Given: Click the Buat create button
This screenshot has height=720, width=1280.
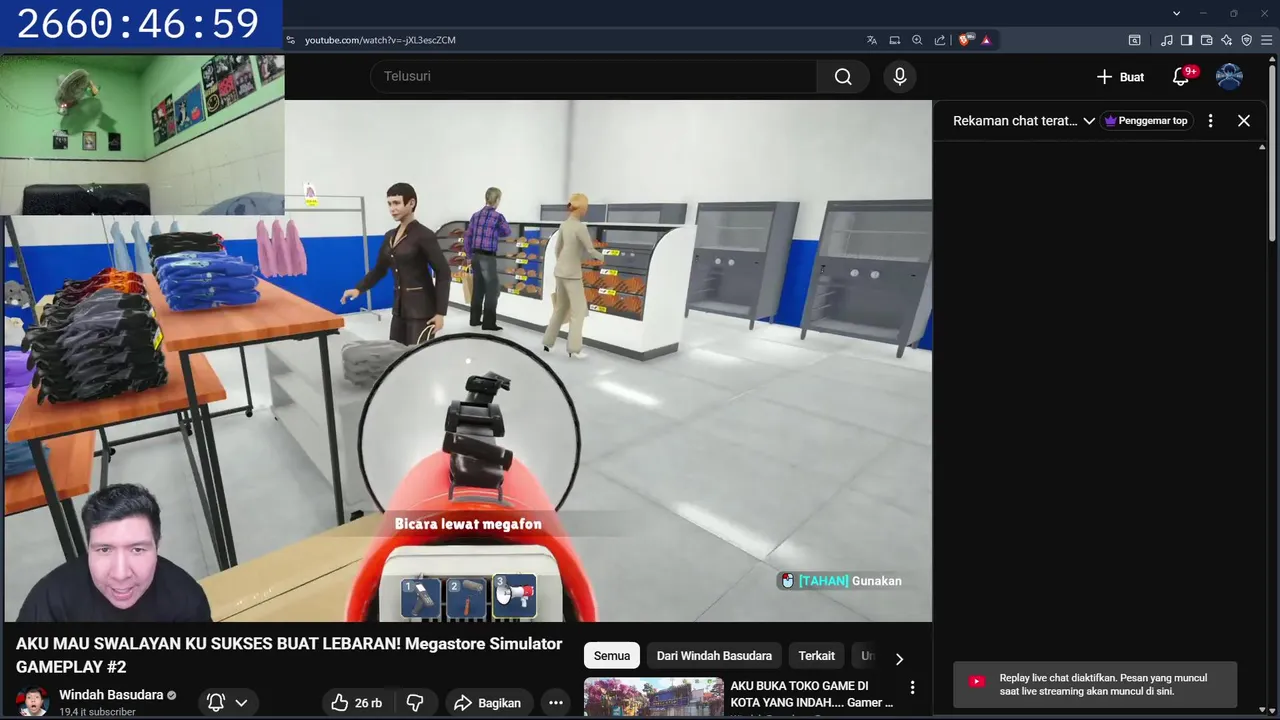Looking at the screenshot, I should point(1120,77).
